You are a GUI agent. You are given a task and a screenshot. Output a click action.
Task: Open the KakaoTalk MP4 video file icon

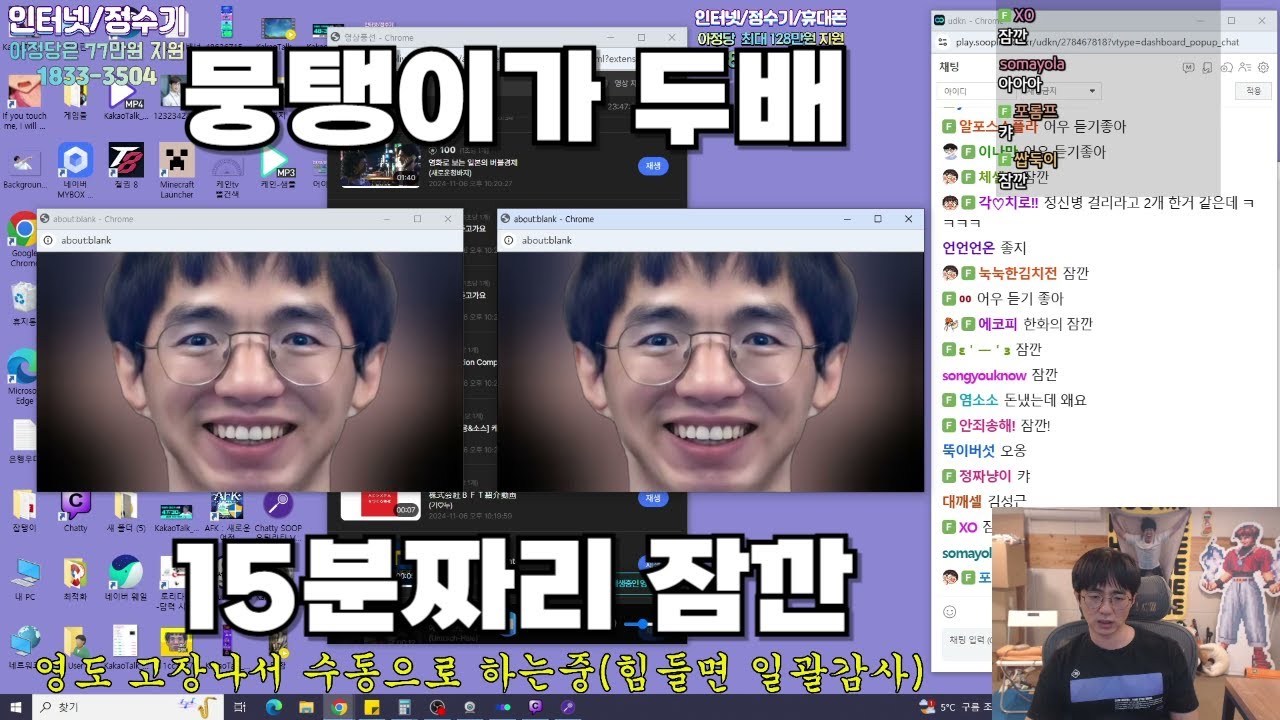click(x=126, y=100)
